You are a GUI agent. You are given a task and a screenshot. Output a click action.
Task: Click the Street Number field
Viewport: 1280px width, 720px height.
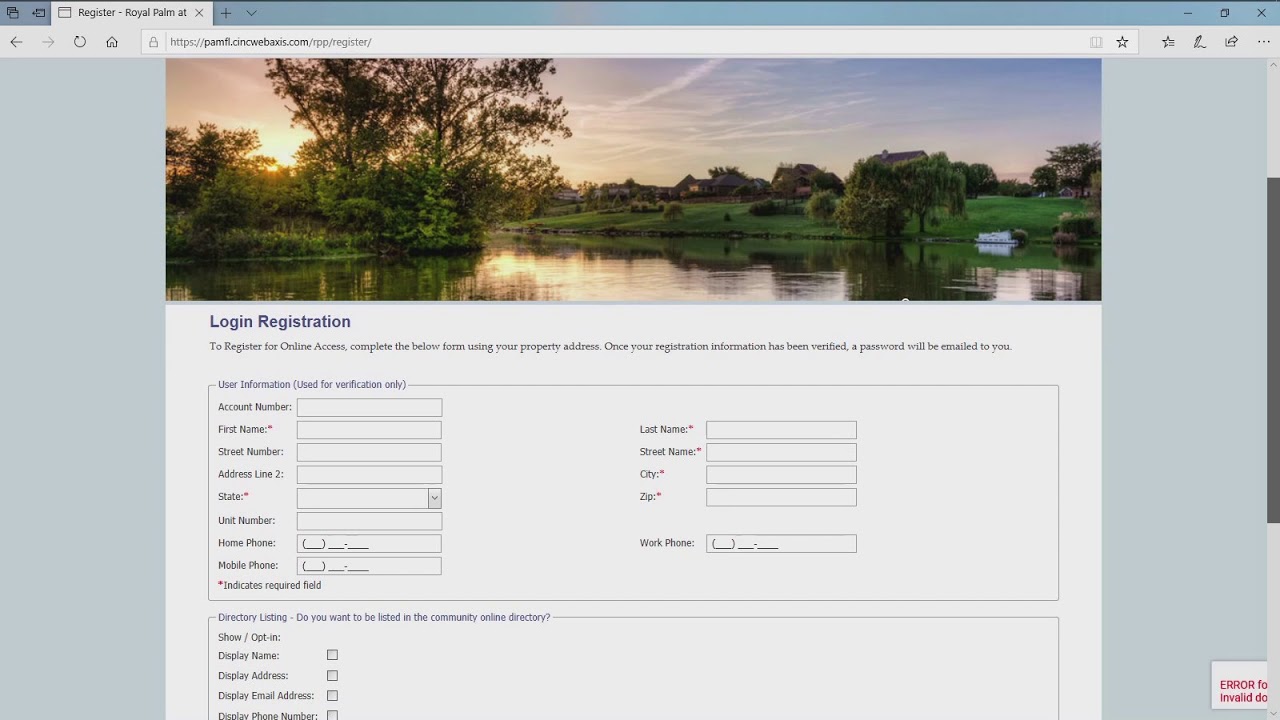[x=369, y=452]
